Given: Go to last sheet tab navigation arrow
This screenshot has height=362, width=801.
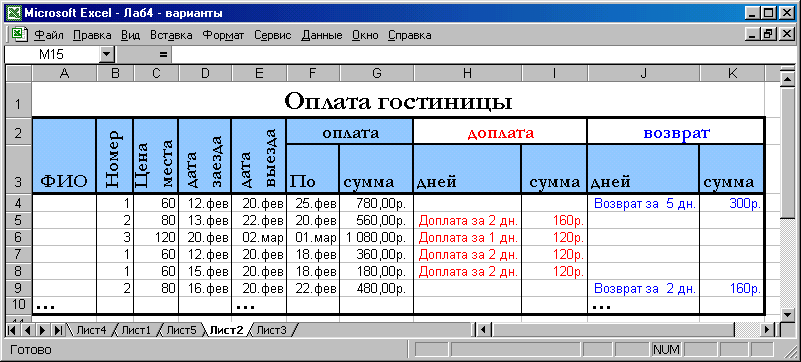Looking at the screenshot, I should (x=58, y=330).
